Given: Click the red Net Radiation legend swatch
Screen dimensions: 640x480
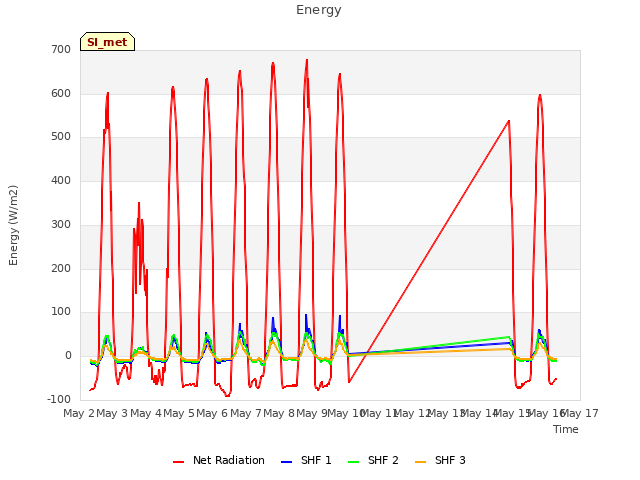Looking at the screenshot, I should pos(178,462).
